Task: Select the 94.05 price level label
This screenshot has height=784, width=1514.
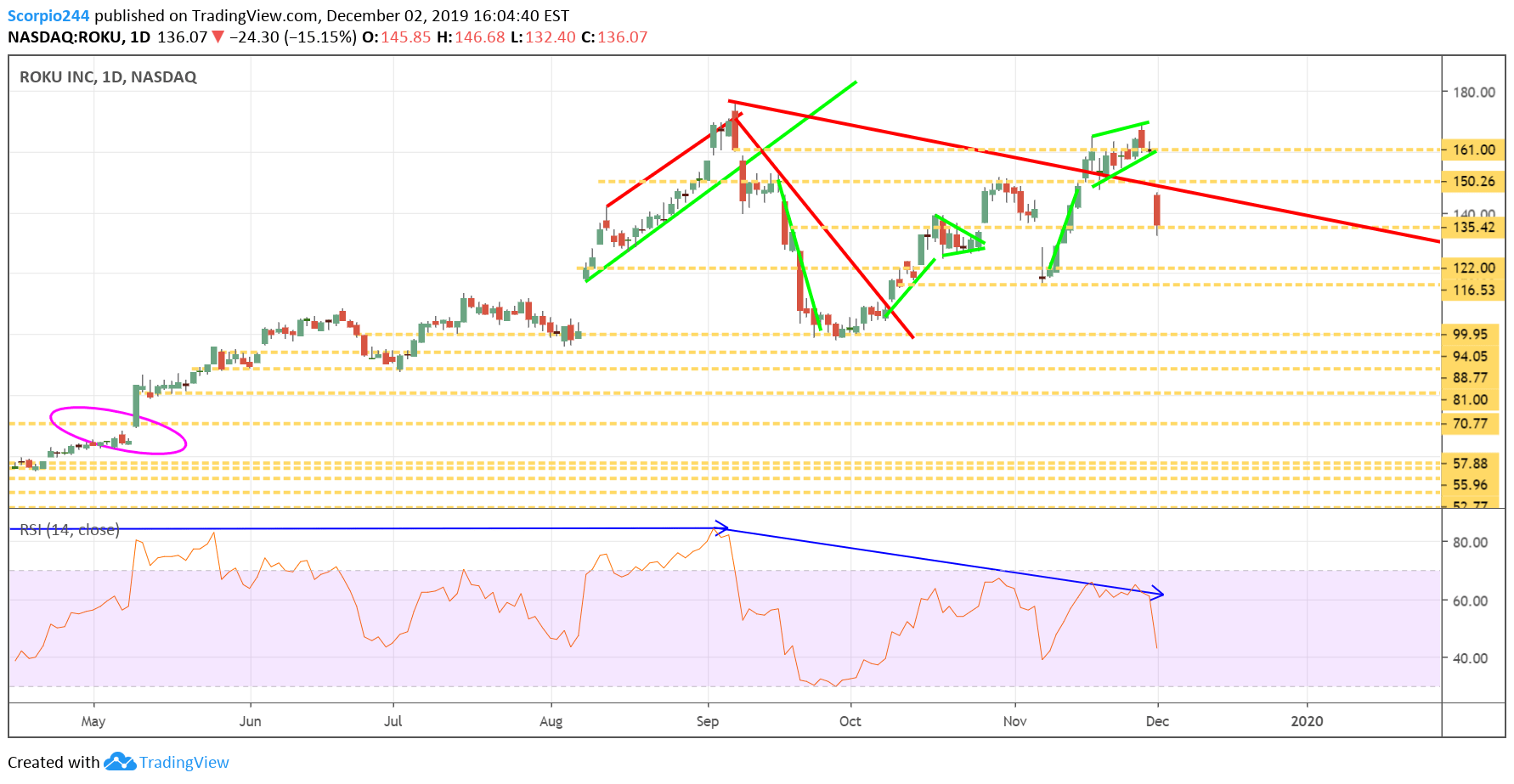Action: click(x=1470, y=356)
